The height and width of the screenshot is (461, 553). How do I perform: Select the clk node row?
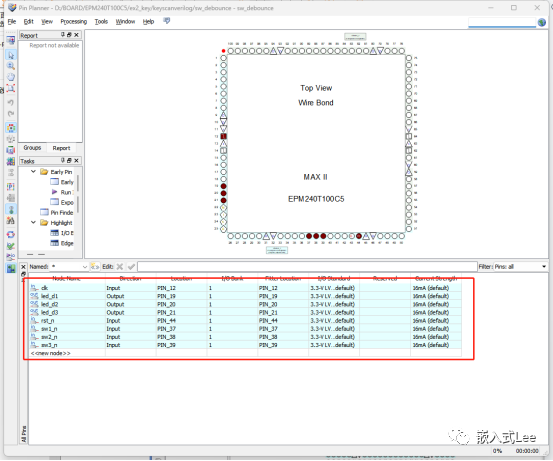[x=245, y=288]
